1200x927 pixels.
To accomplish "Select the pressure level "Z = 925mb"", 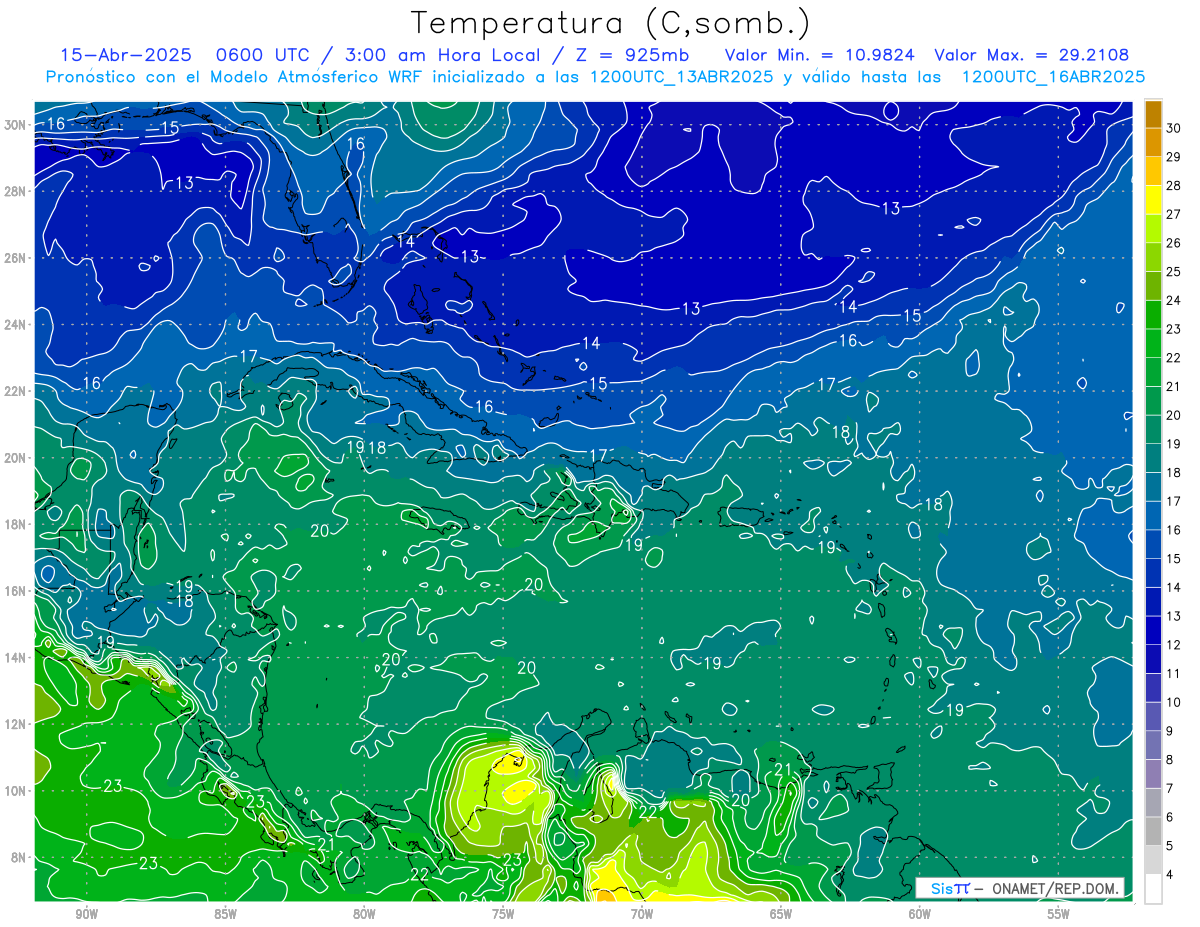I will pos(630,55).
